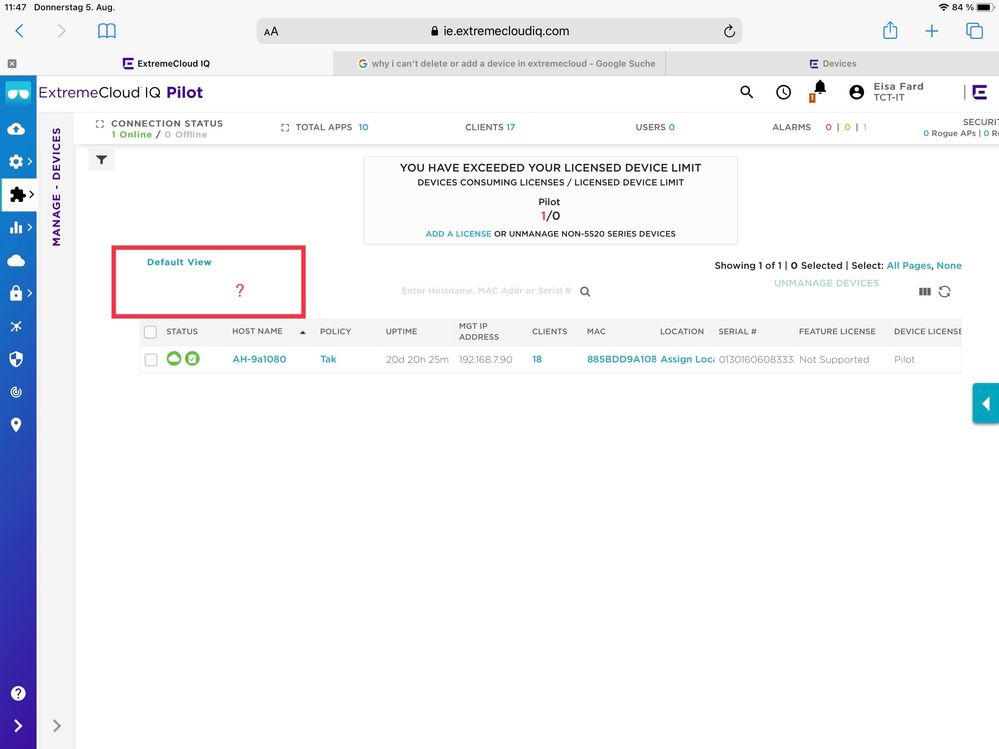Select All Pages
Image resolution: width=999 pixels, height=749 pixels.
tap(909, 266)
